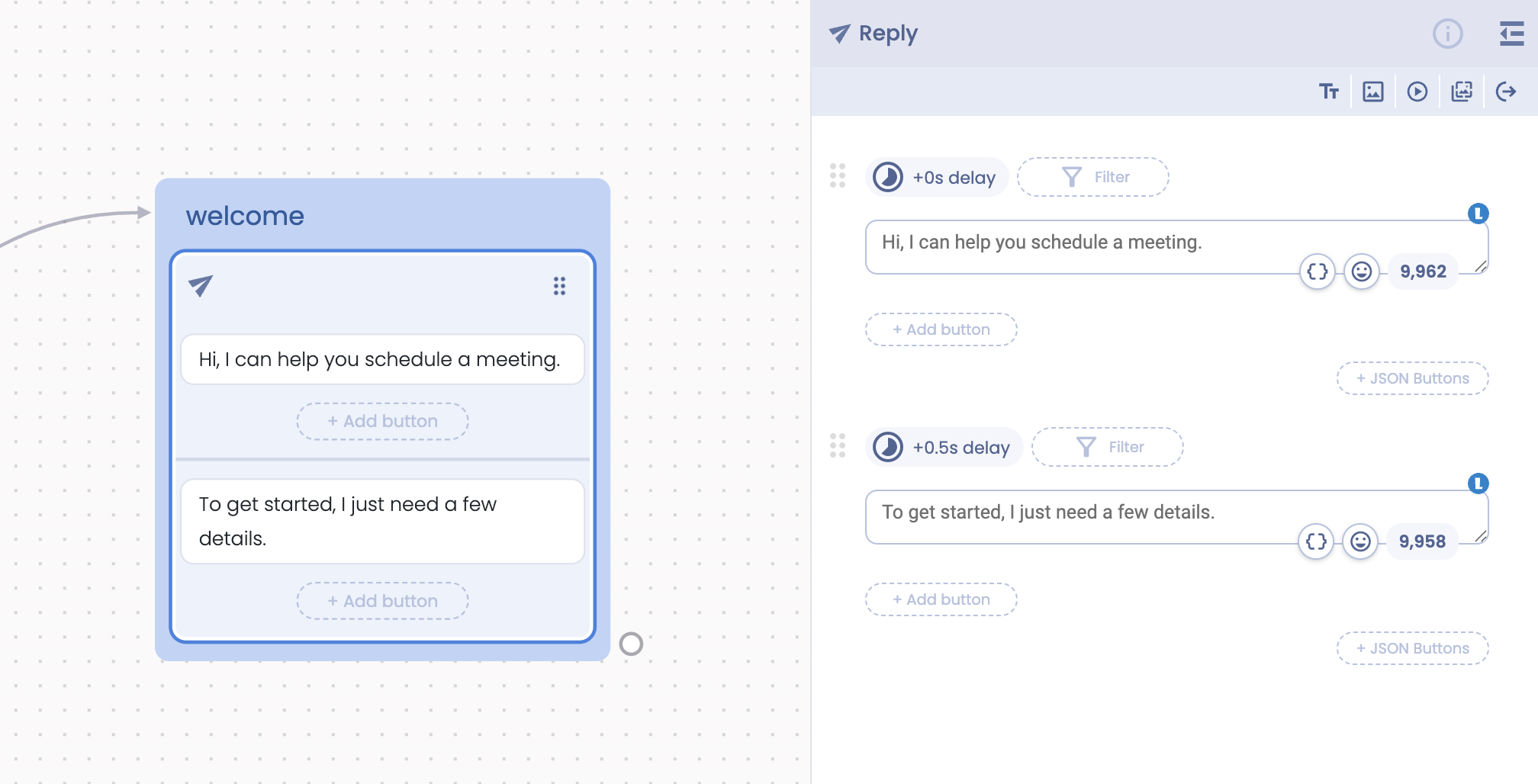Screen dimensions: 1538x784
Task: Change the +0.5s delay setting
Action: point(944,447)
